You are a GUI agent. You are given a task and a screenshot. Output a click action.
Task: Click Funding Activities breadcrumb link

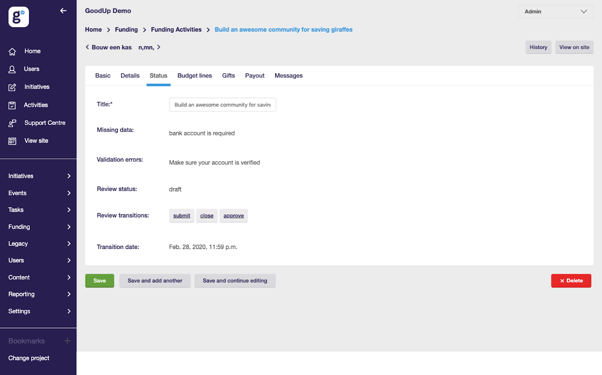pos(176,30)
